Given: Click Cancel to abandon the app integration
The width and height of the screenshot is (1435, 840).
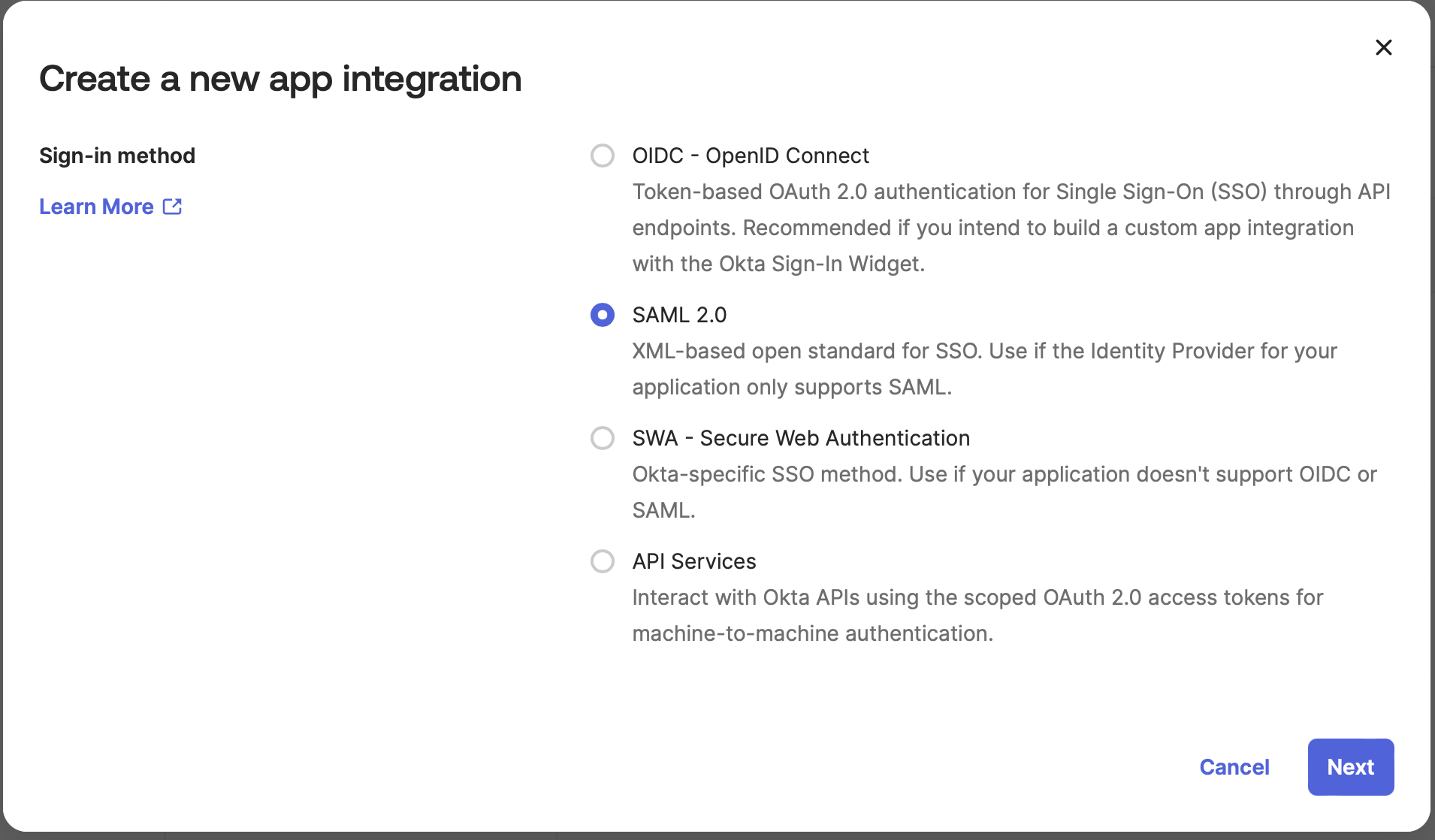Looking at the screenshot, I should pyautogui.click(x=1234, y=767).
